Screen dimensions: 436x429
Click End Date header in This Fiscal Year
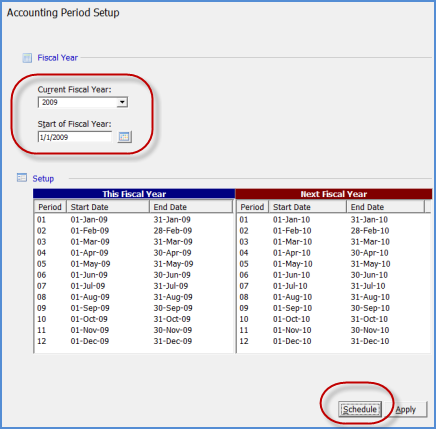click(x=191, y=207)
